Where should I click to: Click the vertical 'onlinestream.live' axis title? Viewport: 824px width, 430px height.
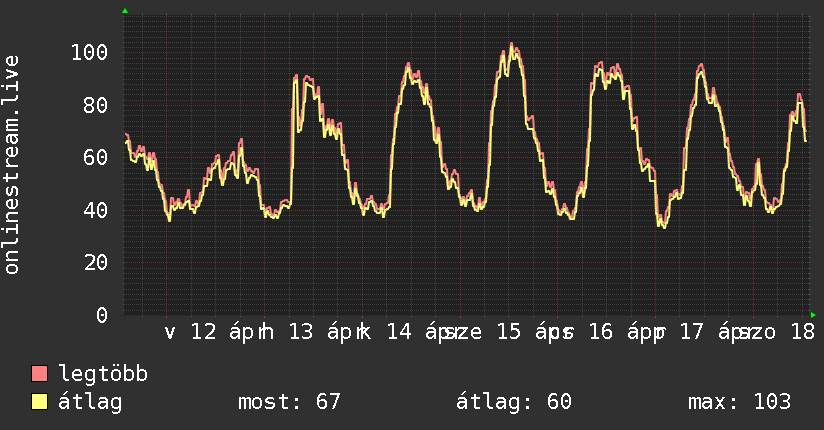tap(11, 165)
